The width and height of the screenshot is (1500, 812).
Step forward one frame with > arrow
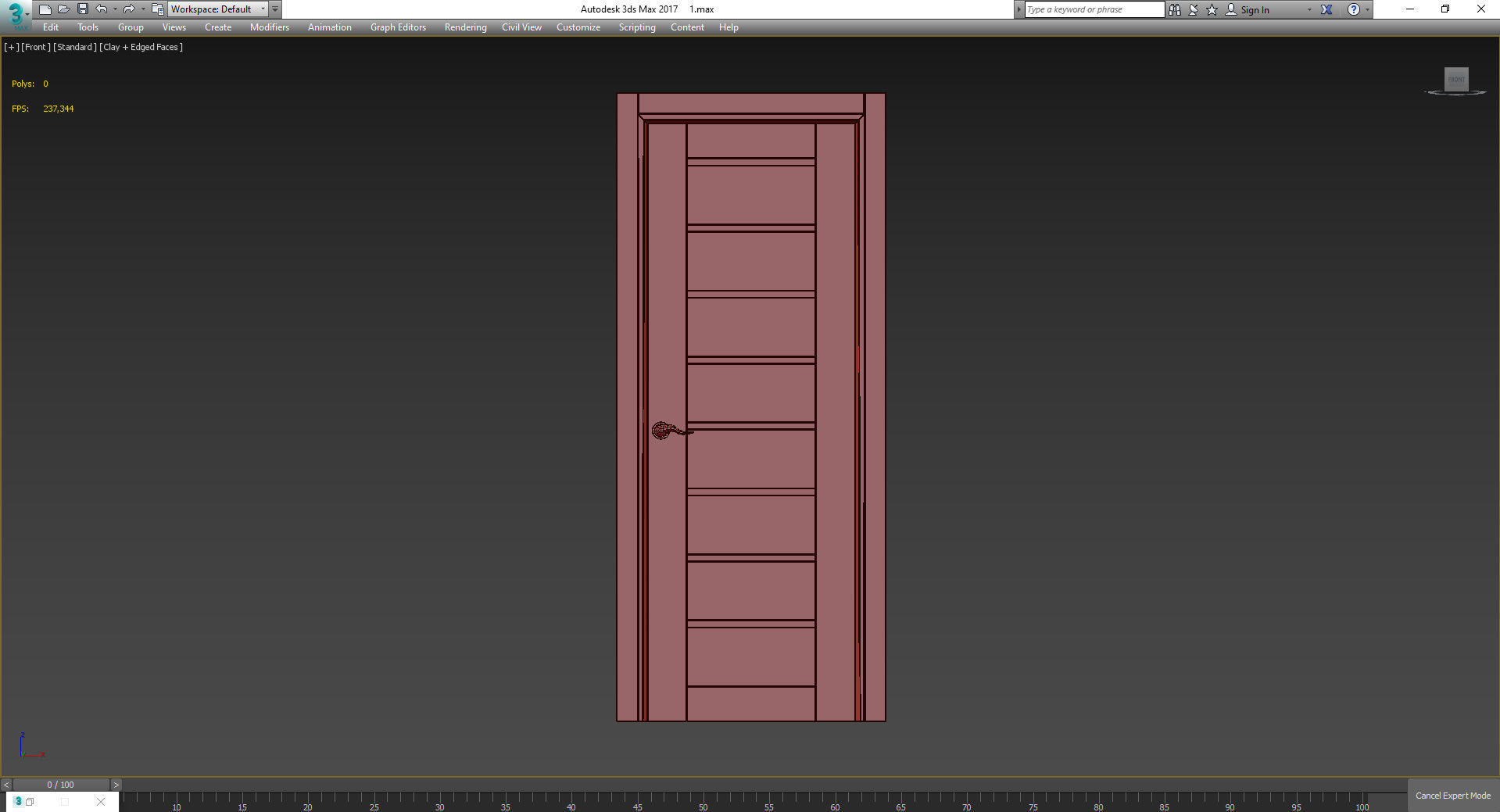click(x=116, y=785)
